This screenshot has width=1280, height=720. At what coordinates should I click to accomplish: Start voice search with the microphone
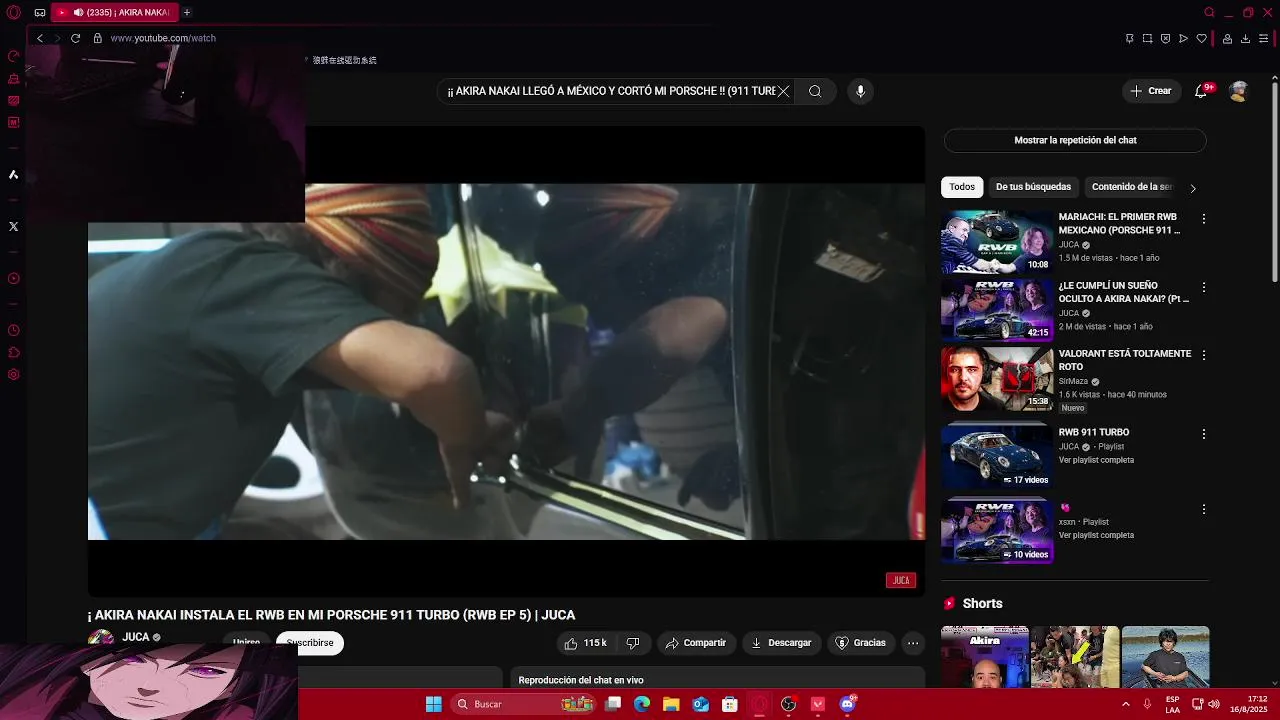point(860,91)
